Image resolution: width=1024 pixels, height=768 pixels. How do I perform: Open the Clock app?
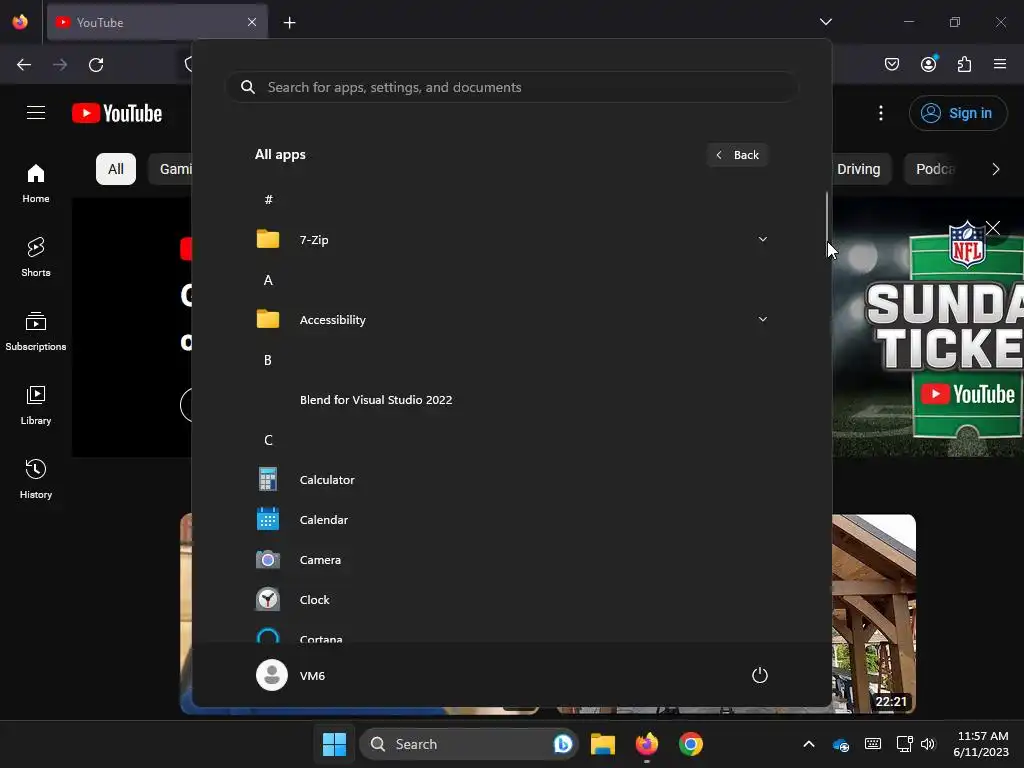coord(511,600)
